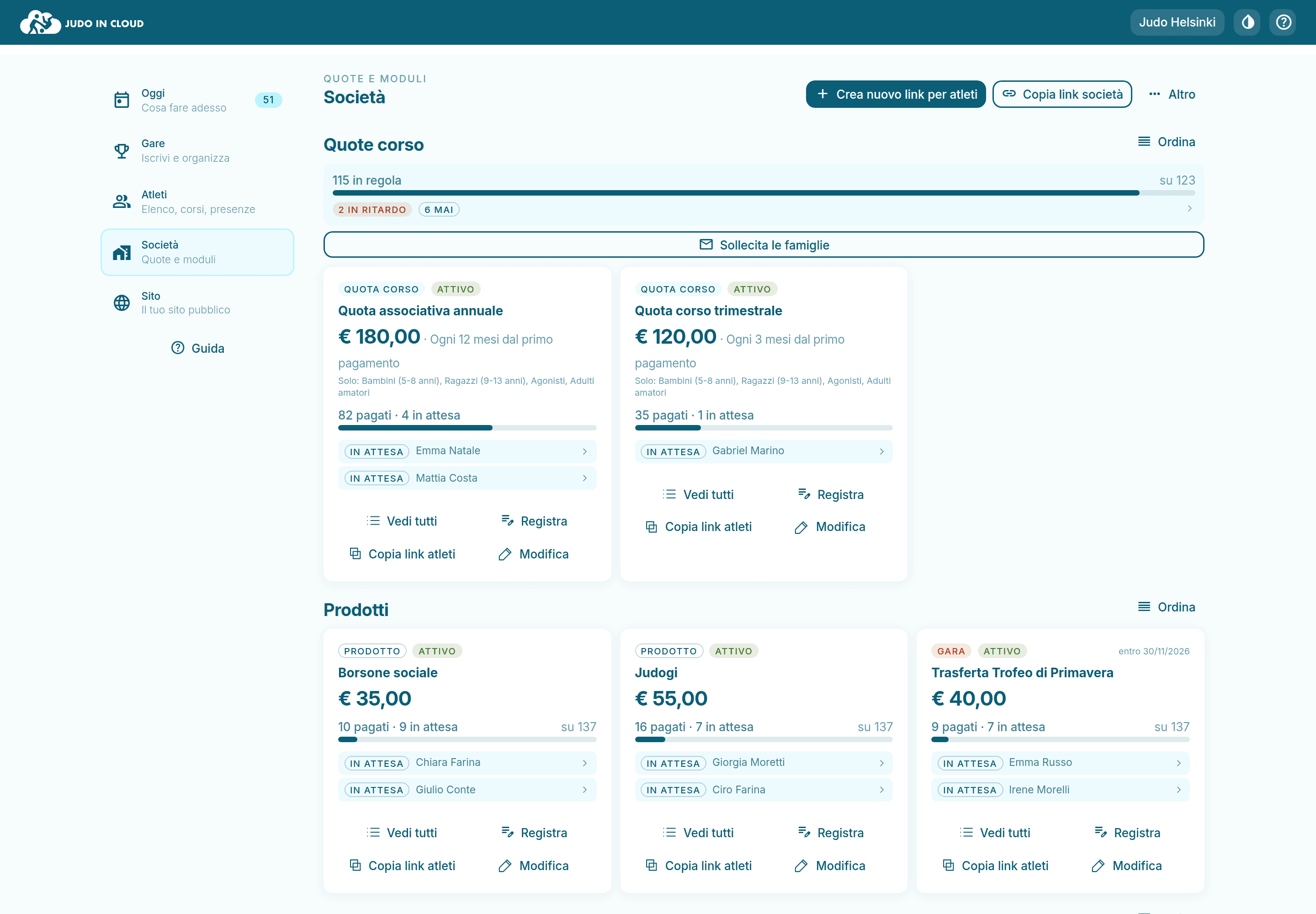Click Sollecita le famiglie button
The height and width of the screenshot is (914, 1316).
click(764, 245)
